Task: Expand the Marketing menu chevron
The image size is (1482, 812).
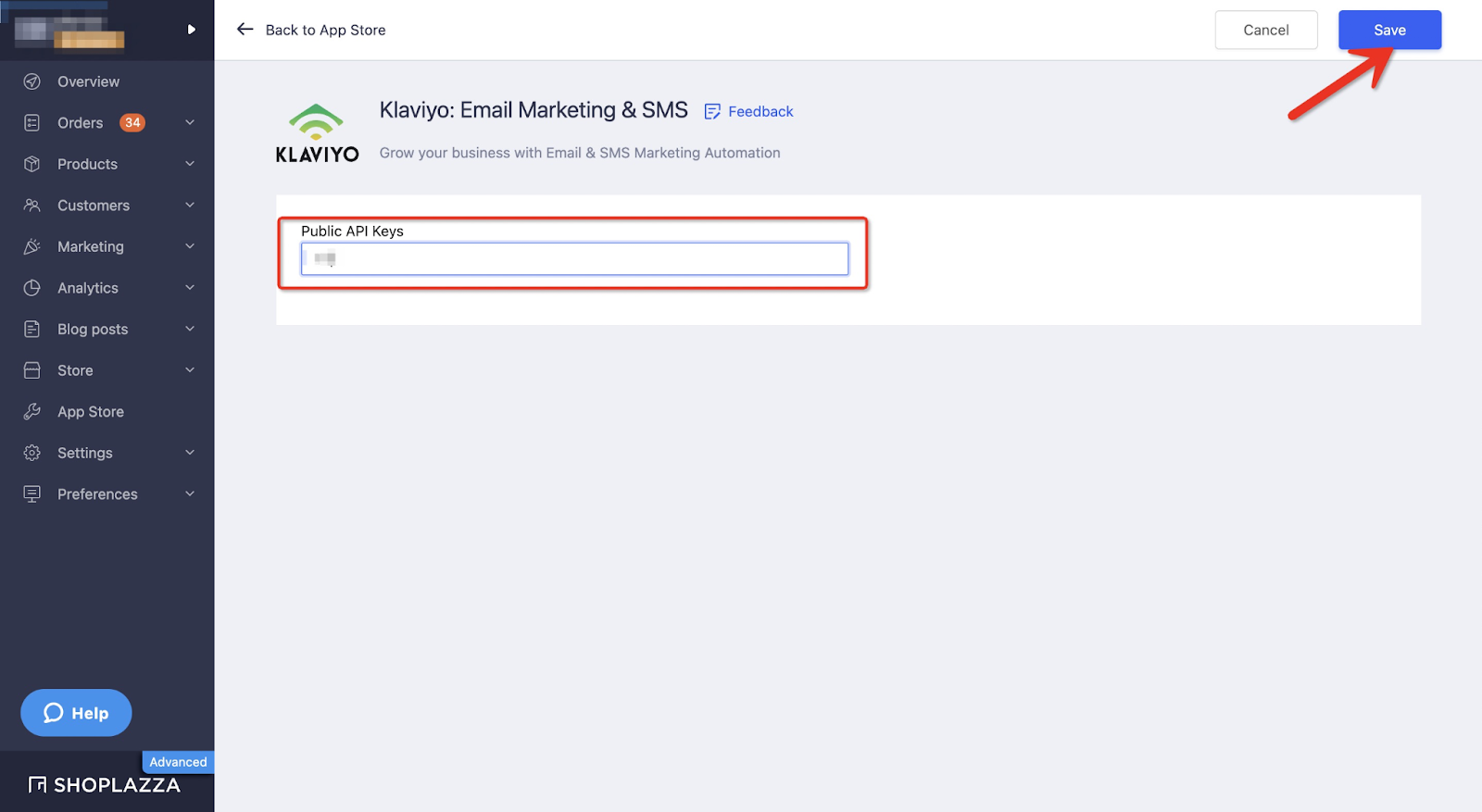Action: (x=190, y=246)
